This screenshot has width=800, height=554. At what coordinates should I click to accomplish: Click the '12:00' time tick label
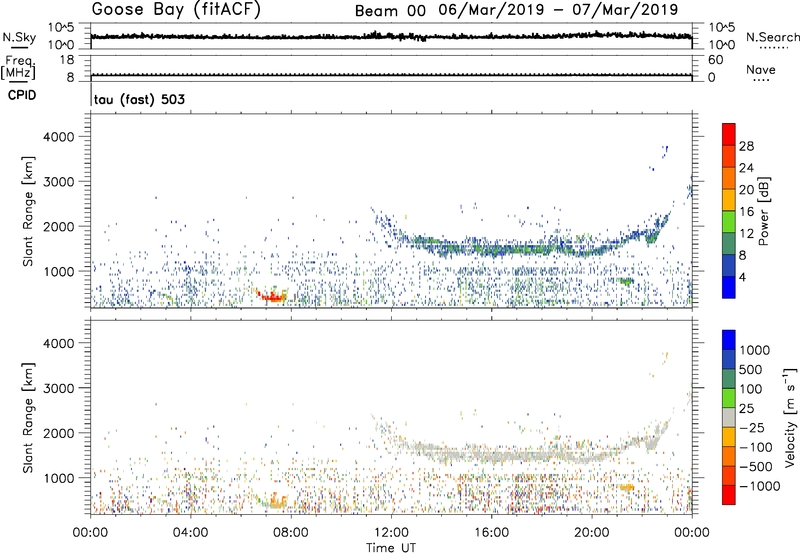[391, 533]
